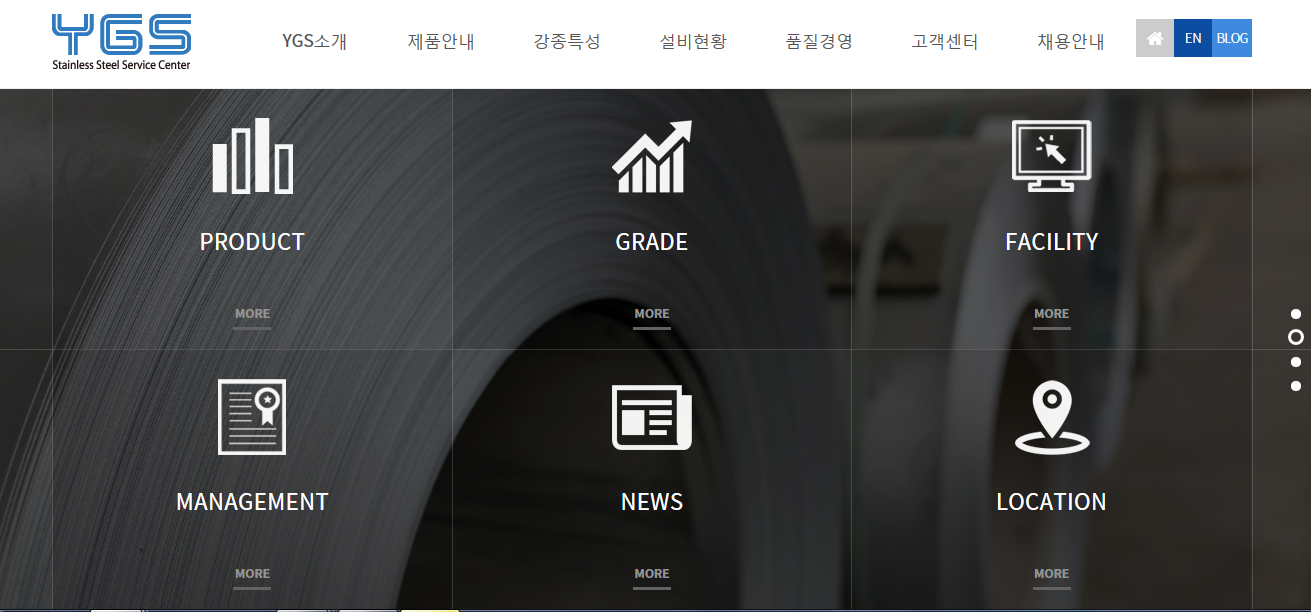Select the first page indicator dot
This screenshot has height=612, width=1311.
pyautogui.click(x=1296, y=314)
